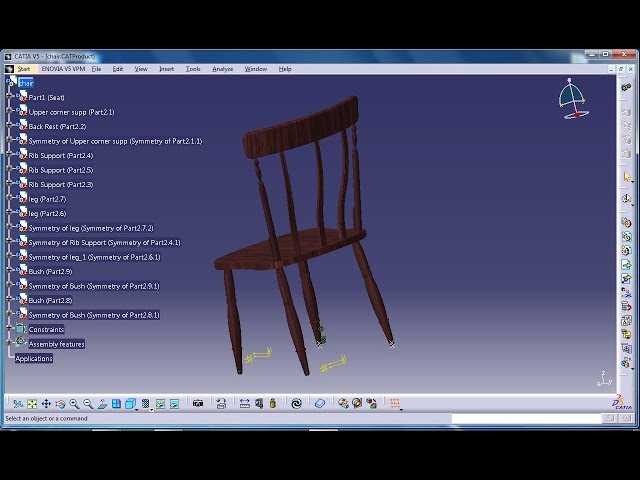Select Symmetry of leg (Symmetry of Part2.7.2)
Viewport: 640px width, 480px height.
[91, 228]
